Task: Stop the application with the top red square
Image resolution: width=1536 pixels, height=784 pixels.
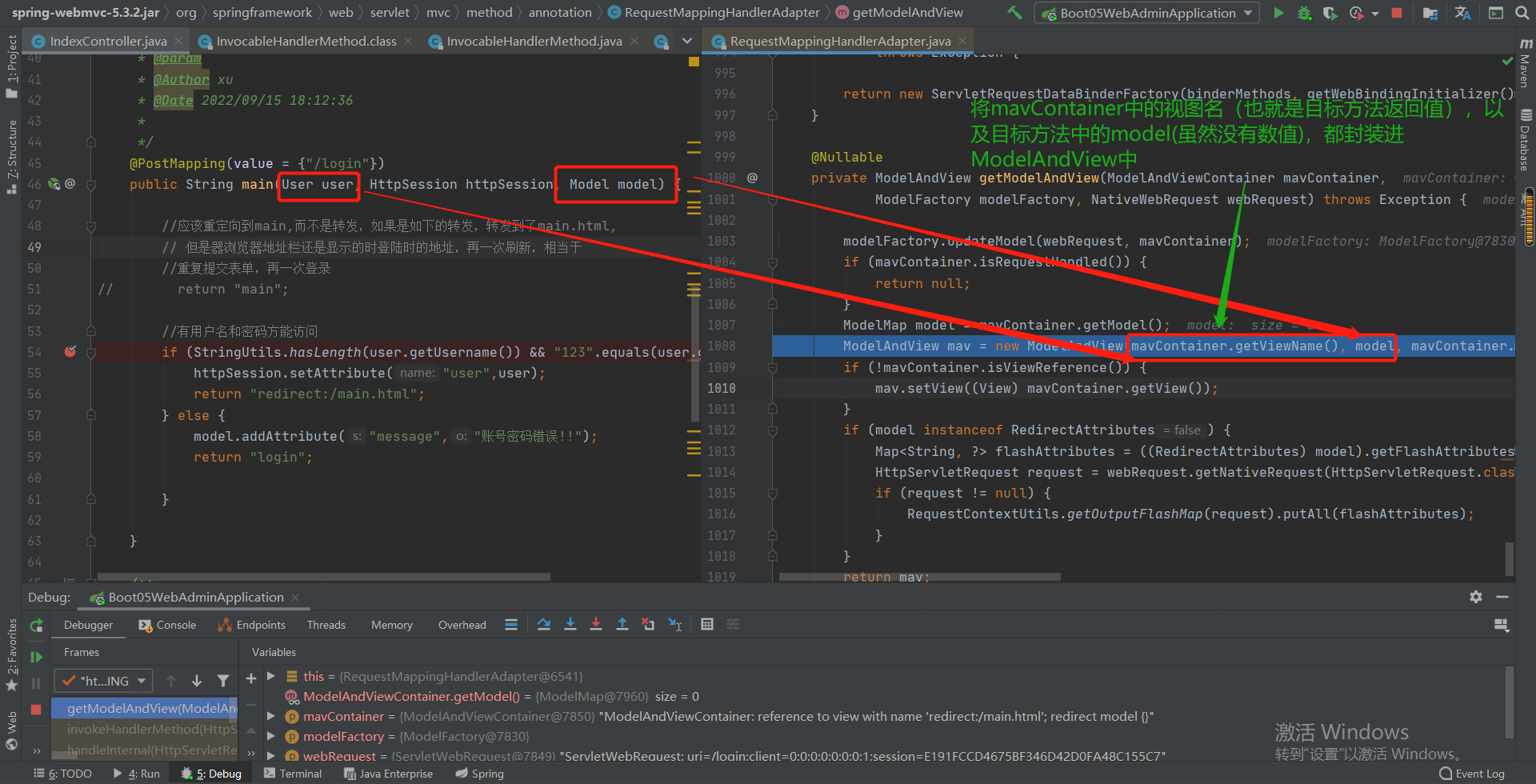Action: click(x=1397, y=13)
